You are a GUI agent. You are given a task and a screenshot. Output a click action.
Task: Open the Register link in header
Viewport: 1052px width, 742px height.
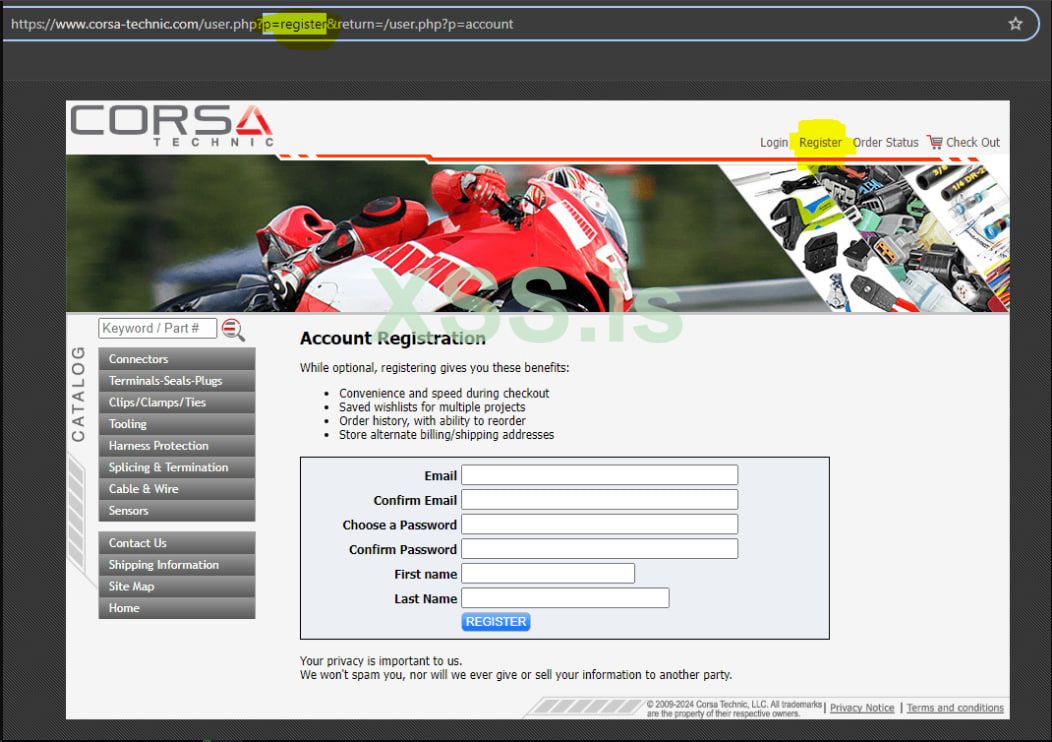pyautogui.click(x=820, y=142)
